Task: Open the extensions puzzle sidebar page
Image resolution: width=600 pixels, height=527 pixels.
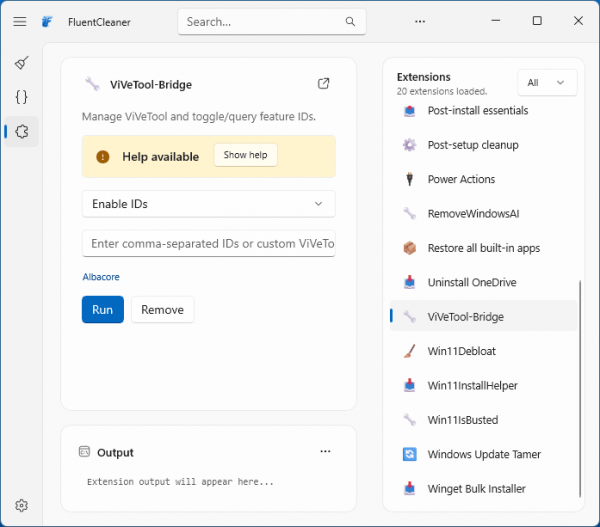Action: click(x=21, y=131)
